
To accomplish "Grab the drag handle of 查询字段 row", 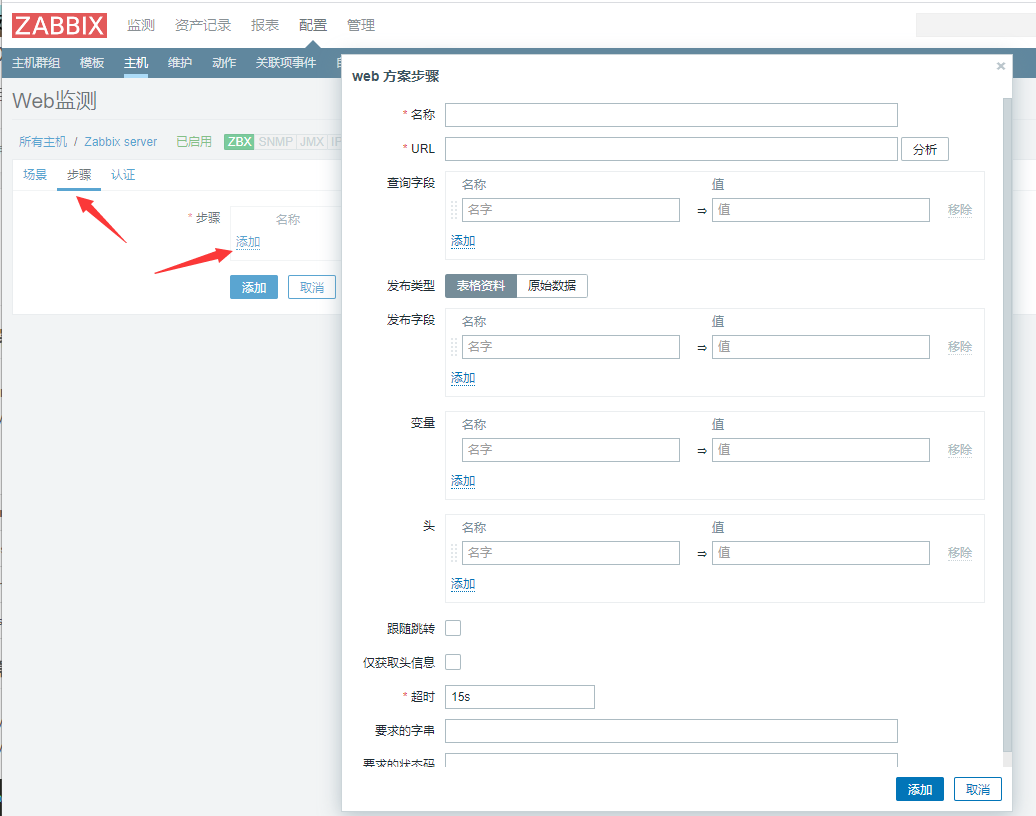I will (x=454, y=210).
